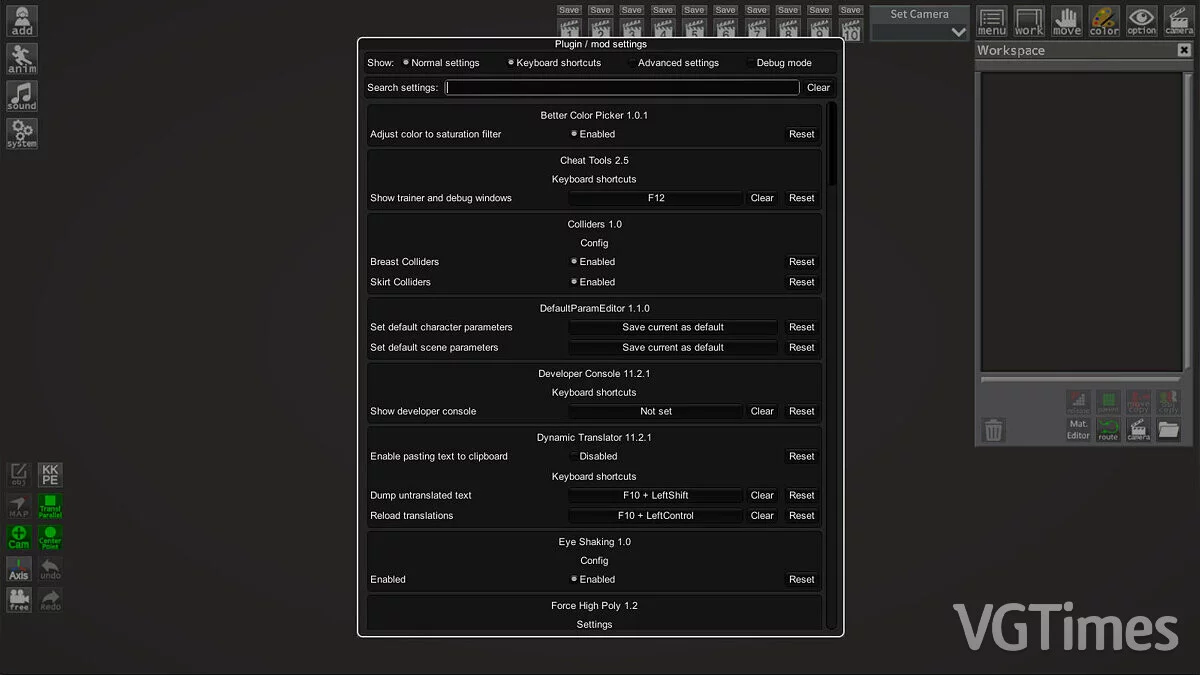Click the Workspace horizontal scrollbar
1200x675 pixels.
1083,380
